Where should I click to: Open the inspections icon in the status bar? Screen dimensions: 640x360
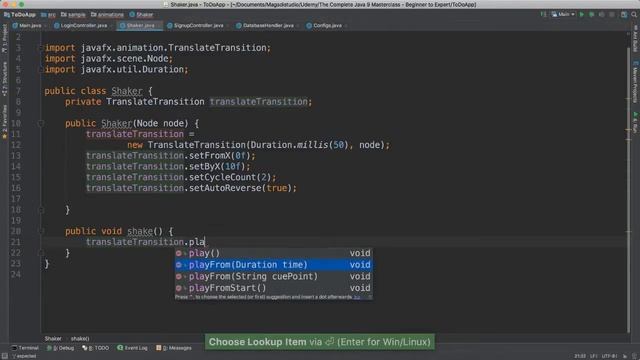(x=634, y=356)
